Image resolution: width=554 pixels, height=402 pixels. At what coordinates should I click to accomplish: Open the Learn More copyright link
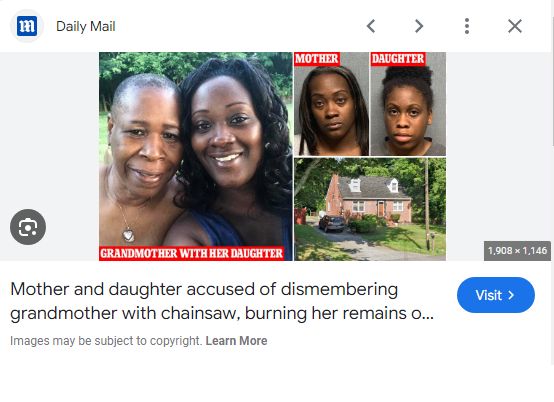click(x=236, y=341)
